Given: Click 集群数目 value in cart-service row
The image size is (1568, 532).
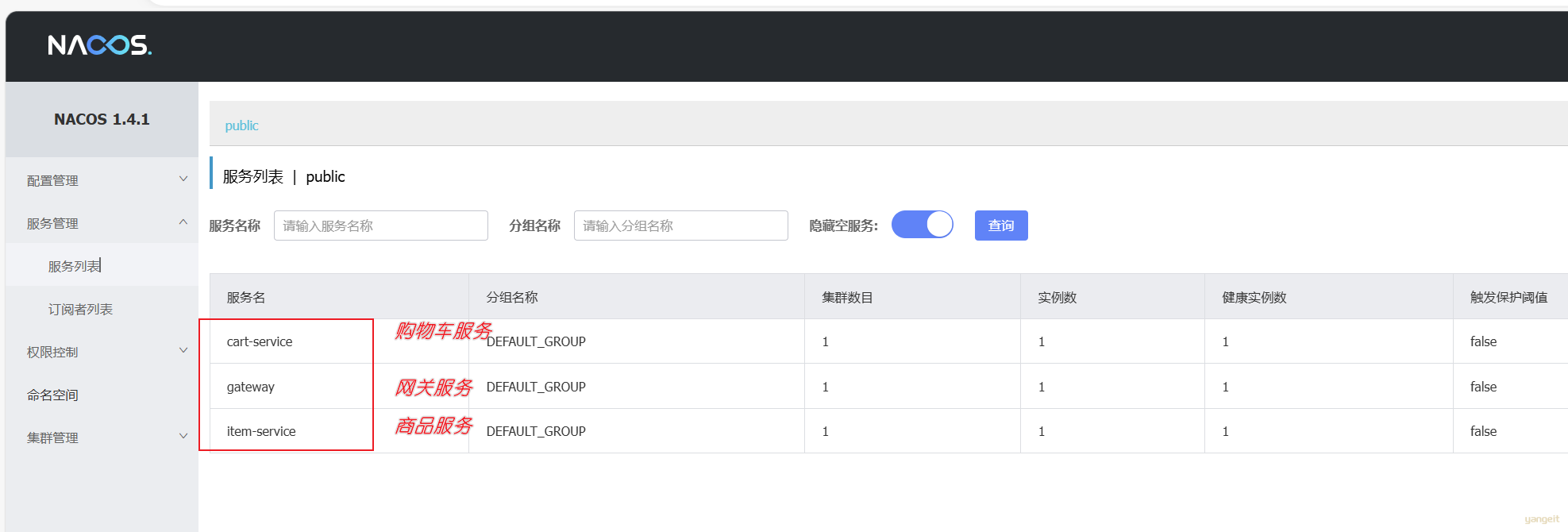Looking at the screenshot, I should point(826,341).
